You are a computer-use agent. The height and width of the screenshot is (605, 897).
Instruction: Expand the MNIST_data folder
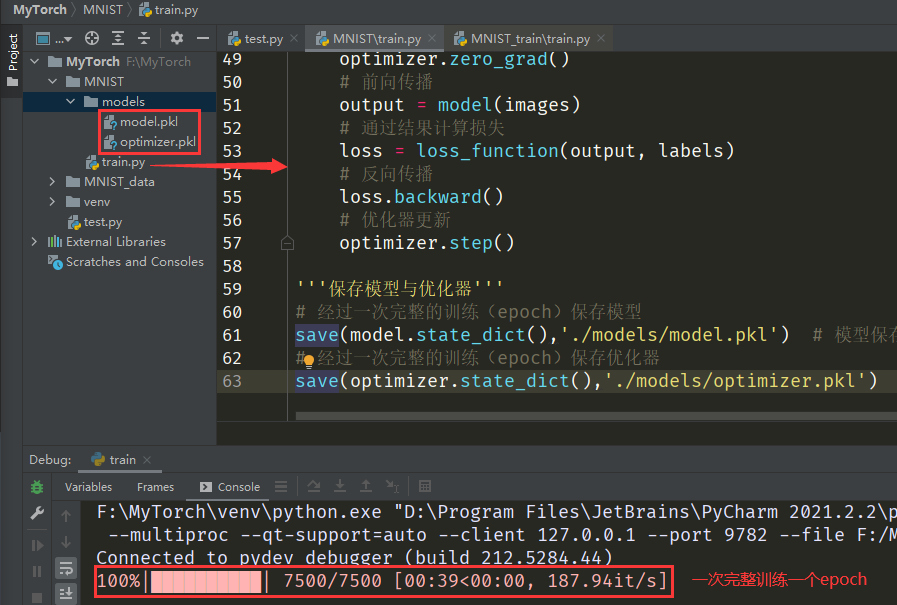pos(53,182)
